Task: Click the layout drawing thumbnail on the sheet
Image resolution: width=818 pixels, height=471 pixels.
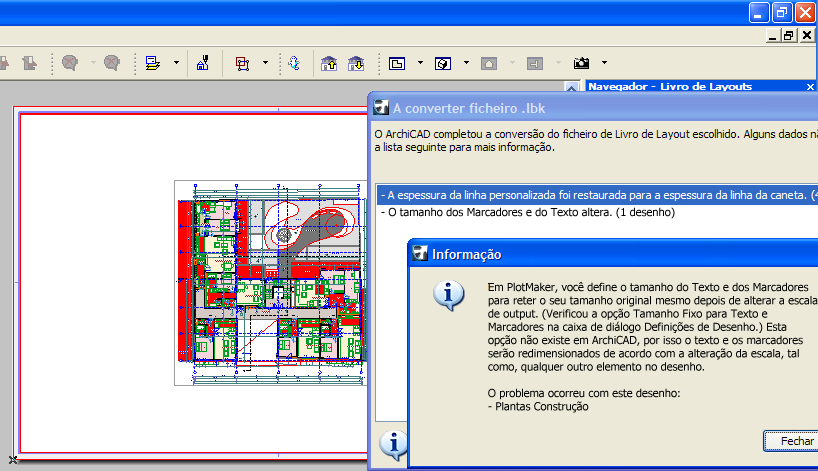Action: pyautogui.click(x=271, y=283)
